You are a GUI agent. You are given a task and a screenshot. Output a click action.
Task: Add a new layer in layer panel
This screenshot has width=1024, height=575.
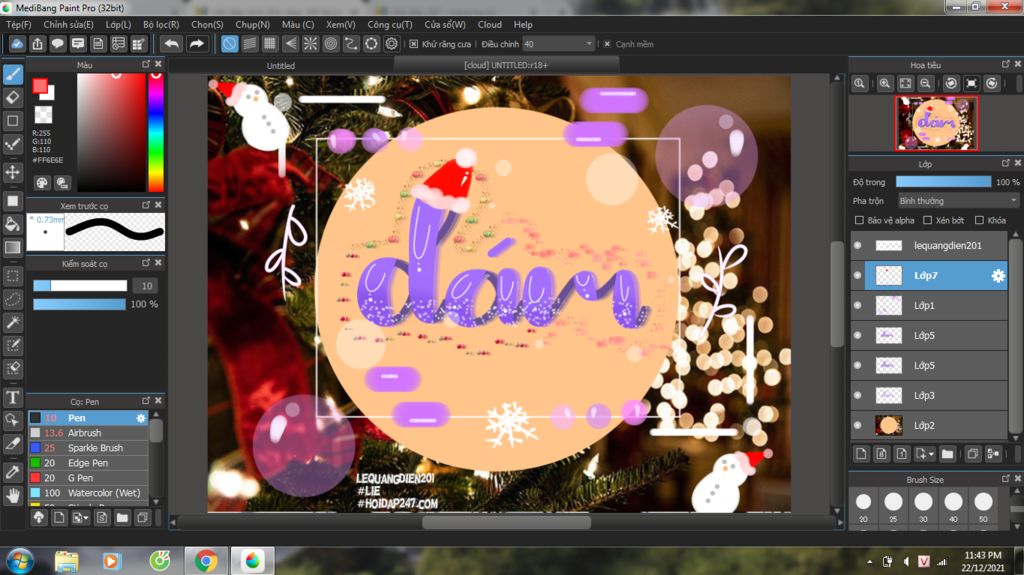pos(861,453)
